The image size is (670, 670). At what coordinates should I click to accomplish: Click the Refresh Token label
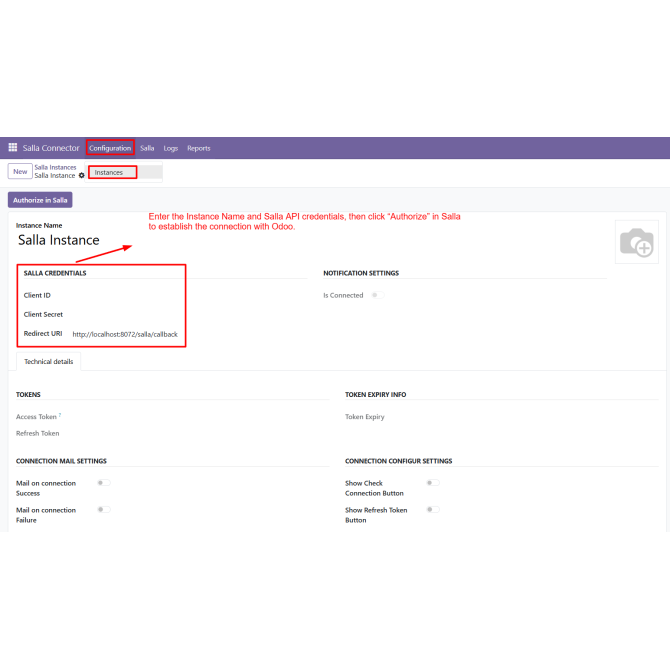[38, 433]
